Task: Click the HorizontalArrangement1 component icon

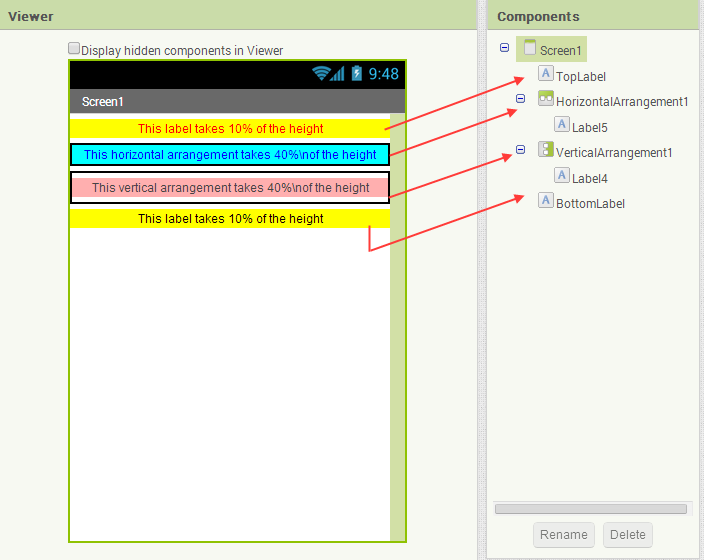Action: click(546, 98)
